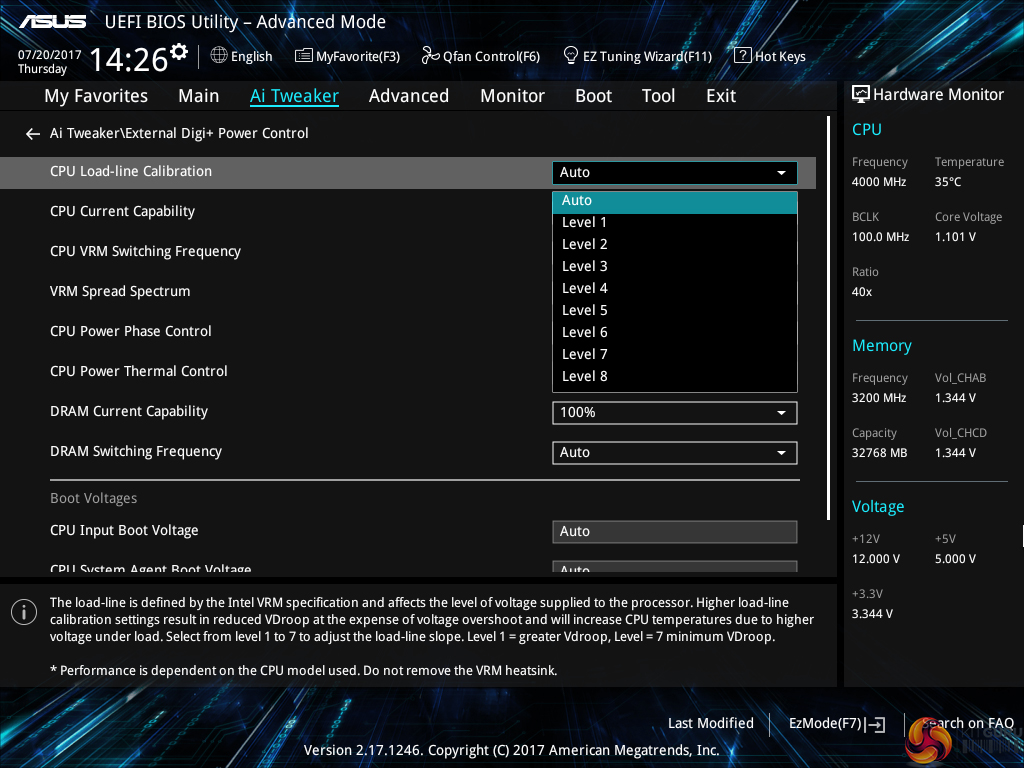Click the 3200 MHz memory frequency value
The height and width of the screenshot is (768, 1024).
click(x=878, y=398)
